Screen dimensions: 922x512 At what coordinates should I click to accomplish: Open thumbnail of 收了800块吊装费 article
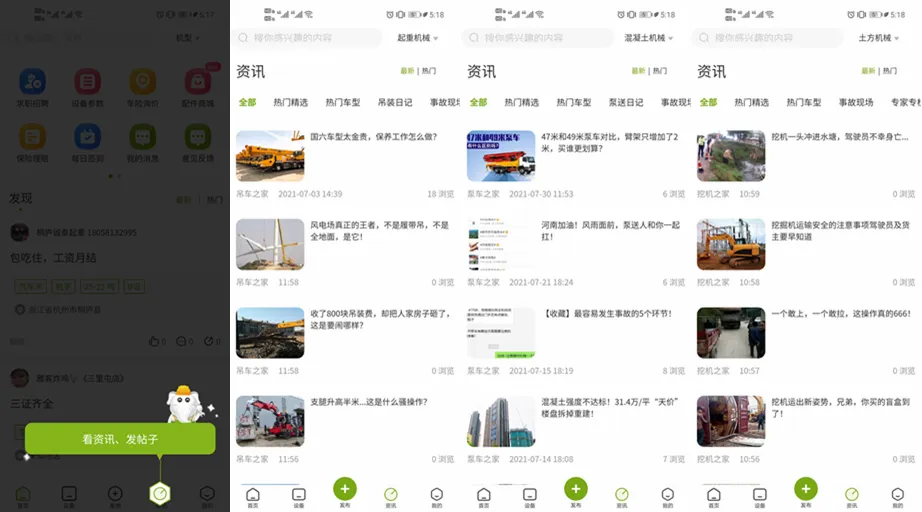[270, 333]
